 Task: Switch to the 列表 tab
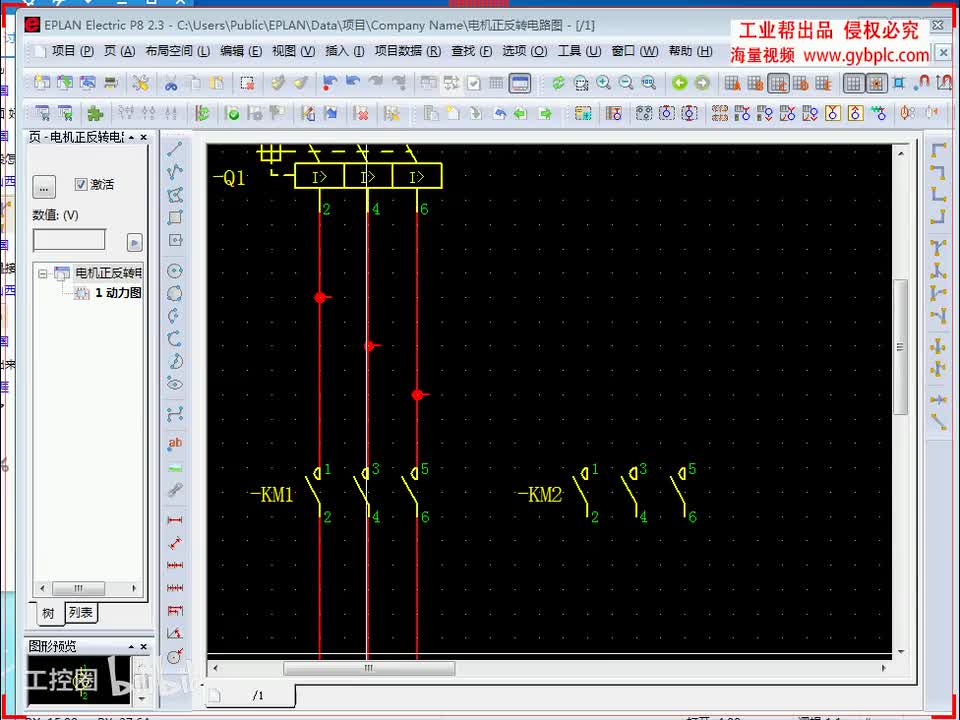tap(81, 612)
